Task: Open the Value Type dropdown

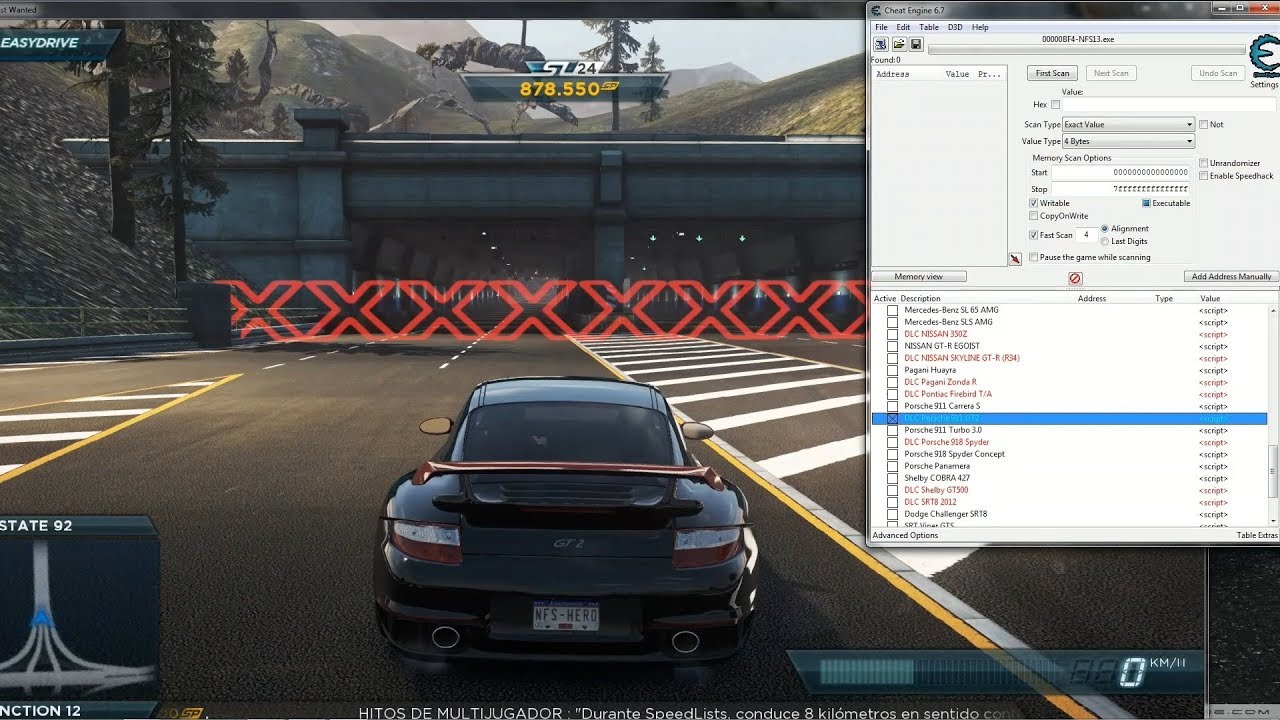Action: coord(1128,141)
